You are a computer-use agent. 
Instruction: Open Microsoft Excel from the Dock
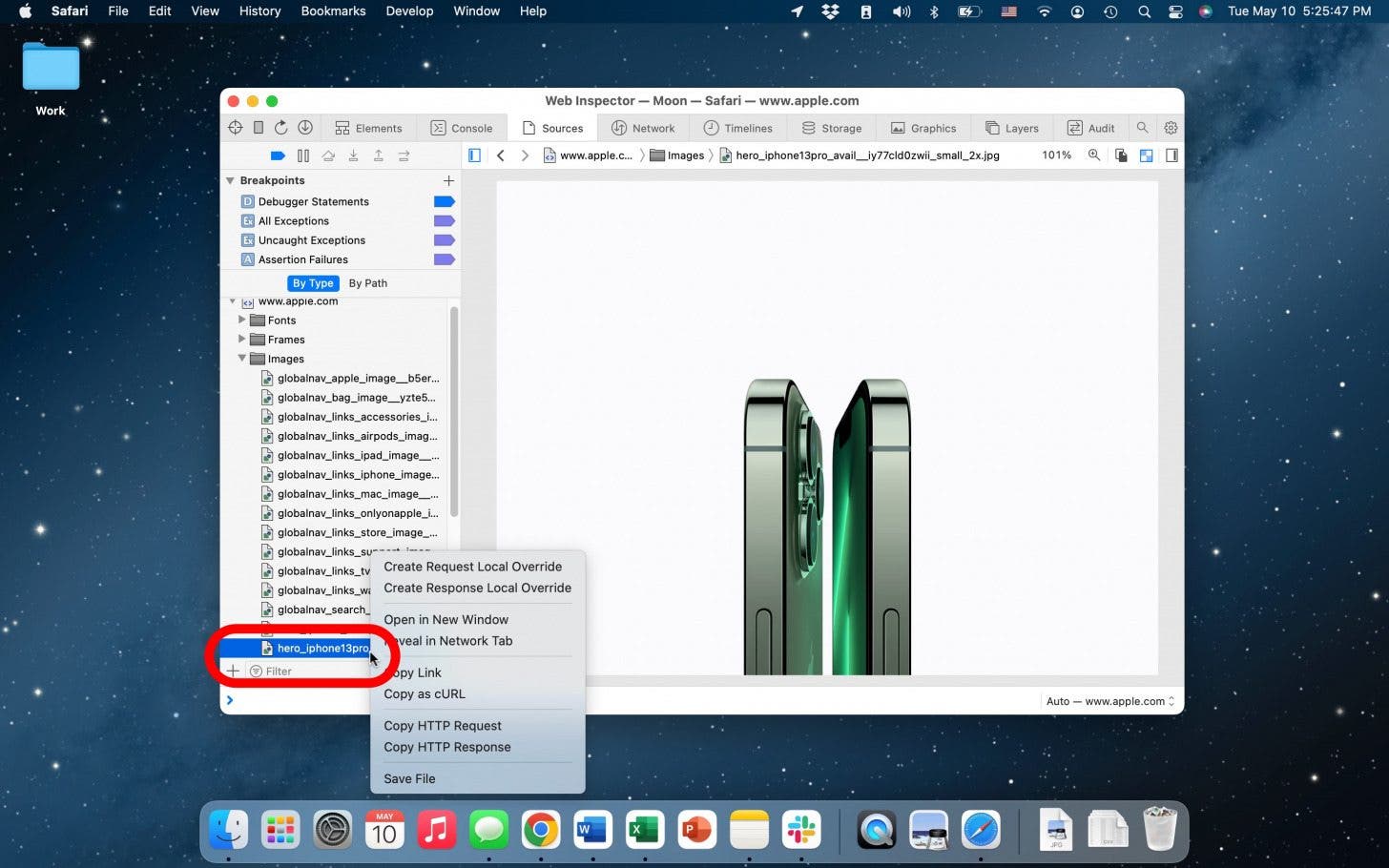[x=644, y=829]
